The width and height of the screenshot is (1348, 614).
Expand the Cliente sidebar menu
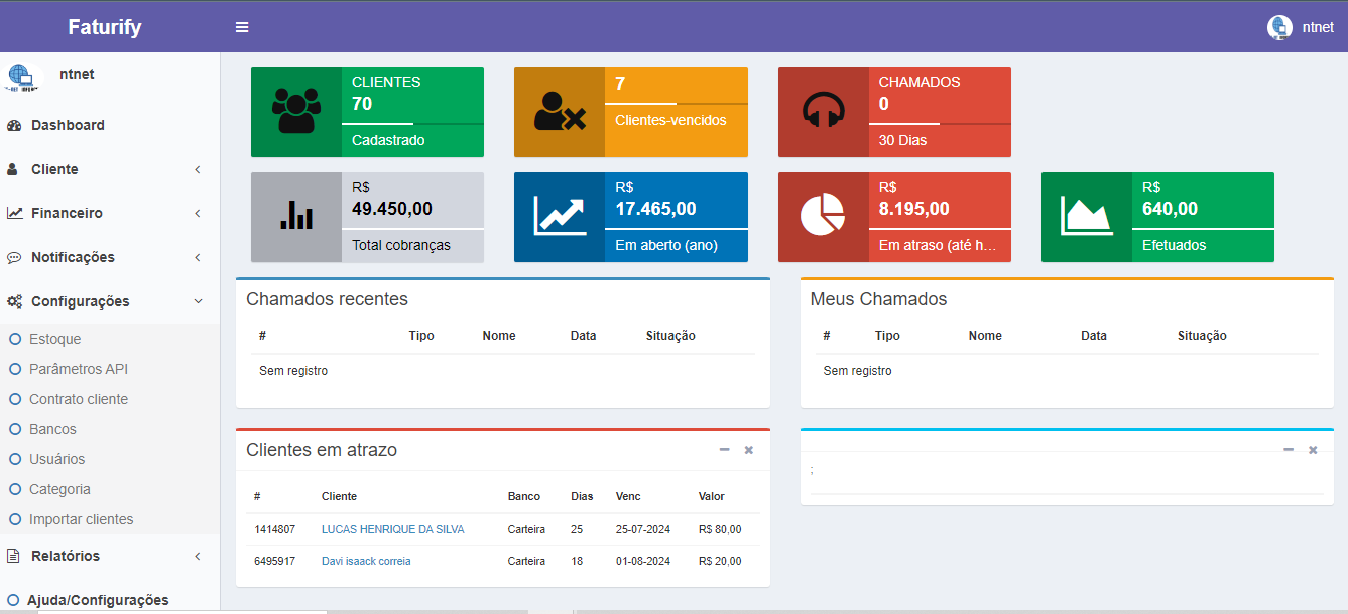[x=55, y=169]
